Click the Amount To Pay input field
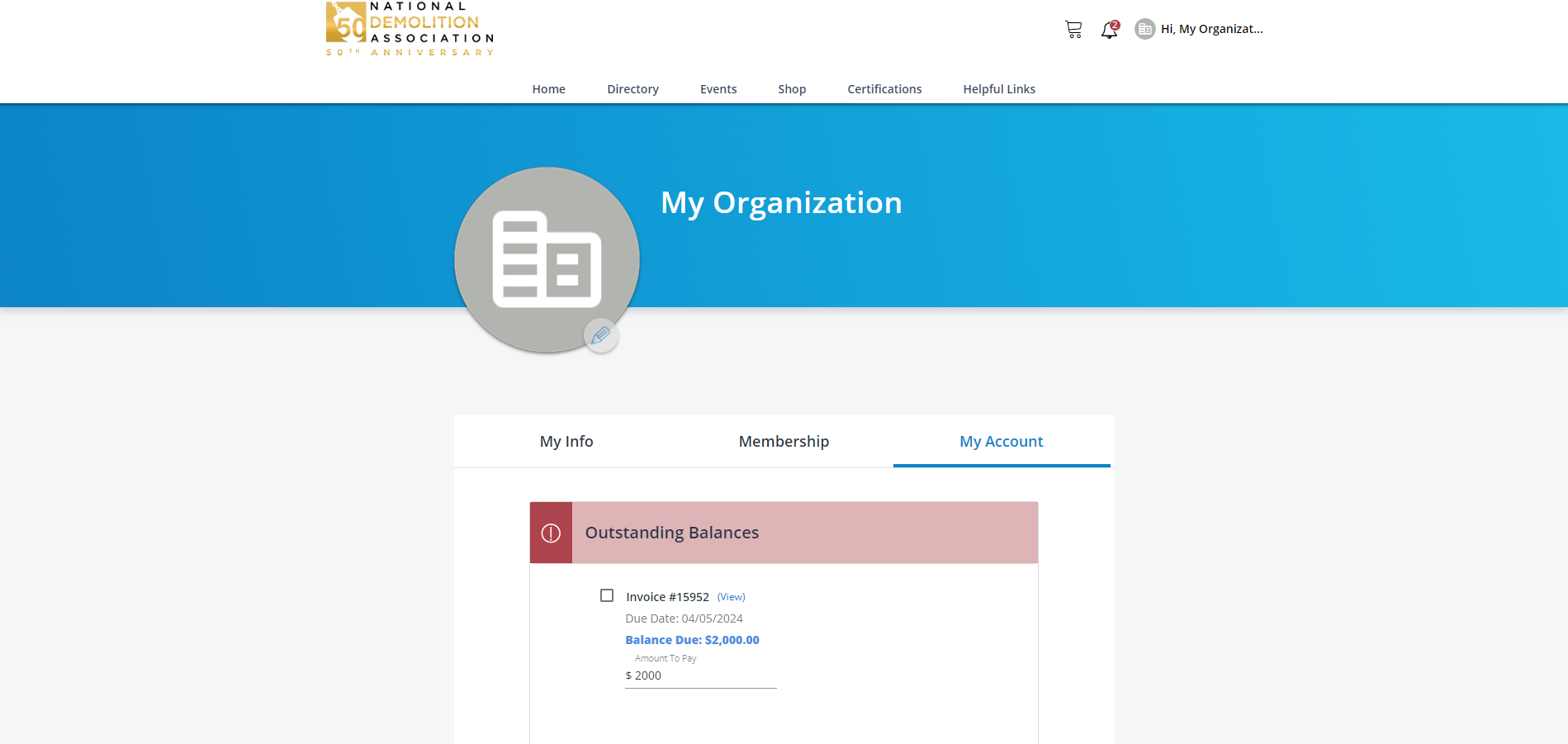This screenshot has height=744, width=1568. [x=702, y=675]
